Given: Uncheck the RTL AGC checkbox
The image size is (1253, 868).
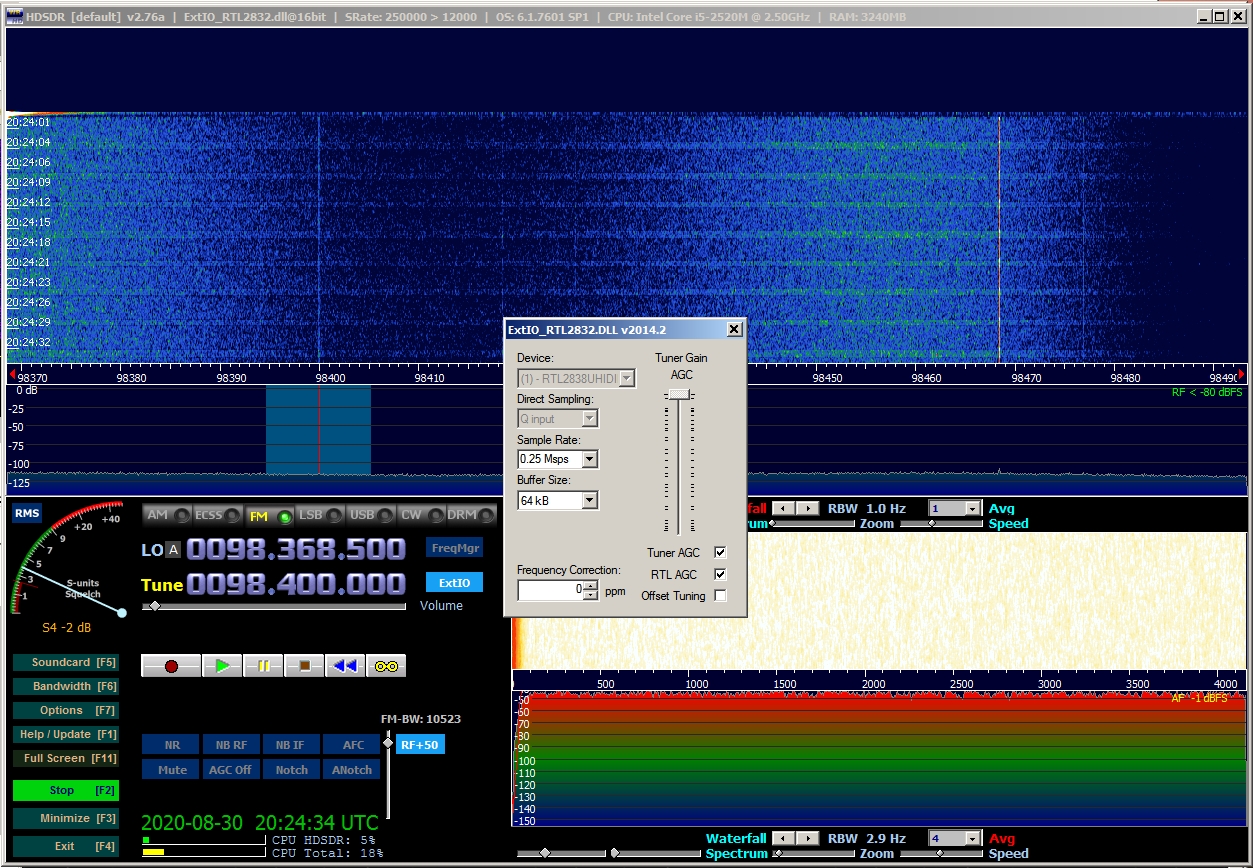Looking at the screenshot, I should (720, 574).
